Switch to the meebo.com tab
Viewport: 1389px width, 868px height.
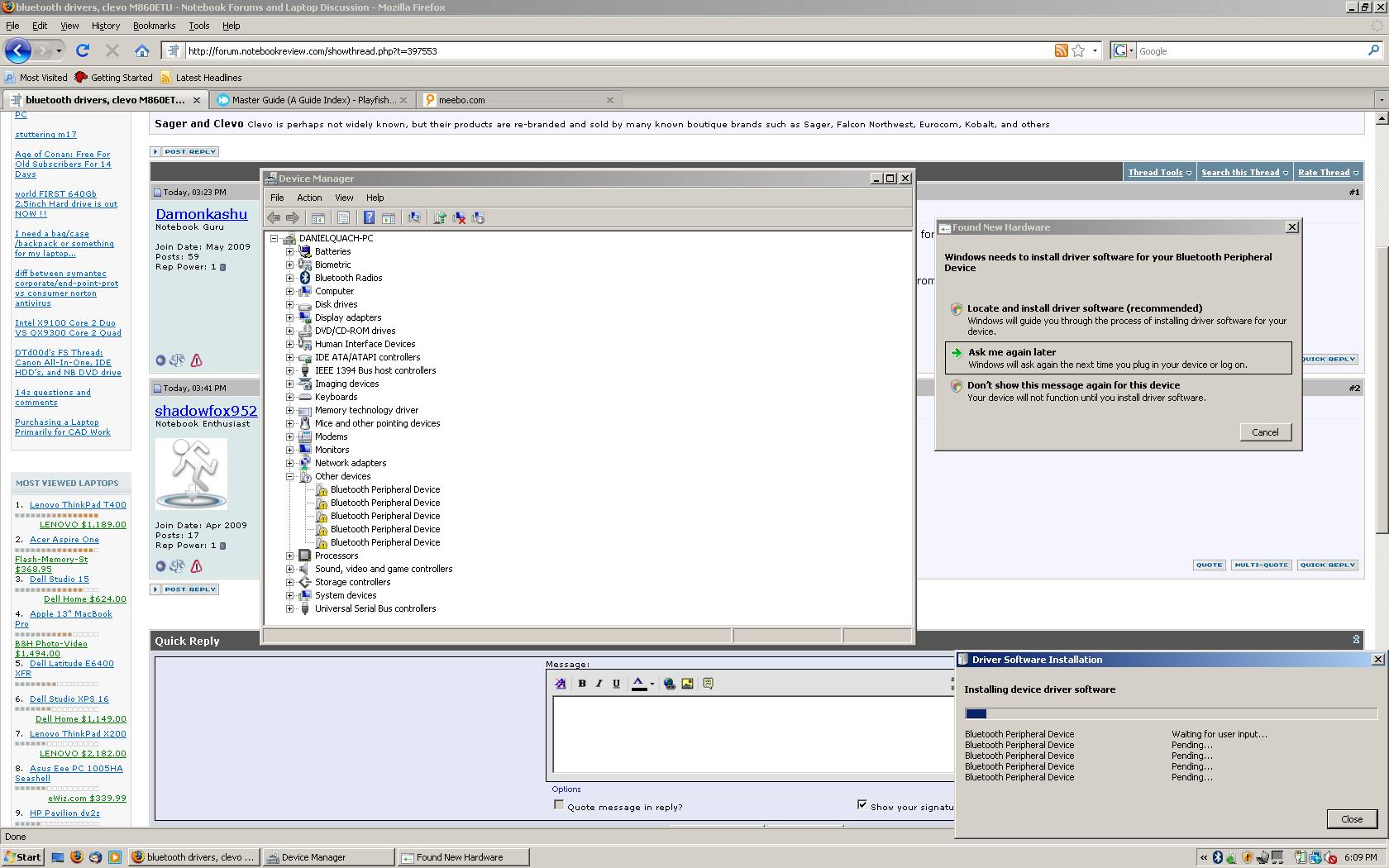(x=518, y=100)
